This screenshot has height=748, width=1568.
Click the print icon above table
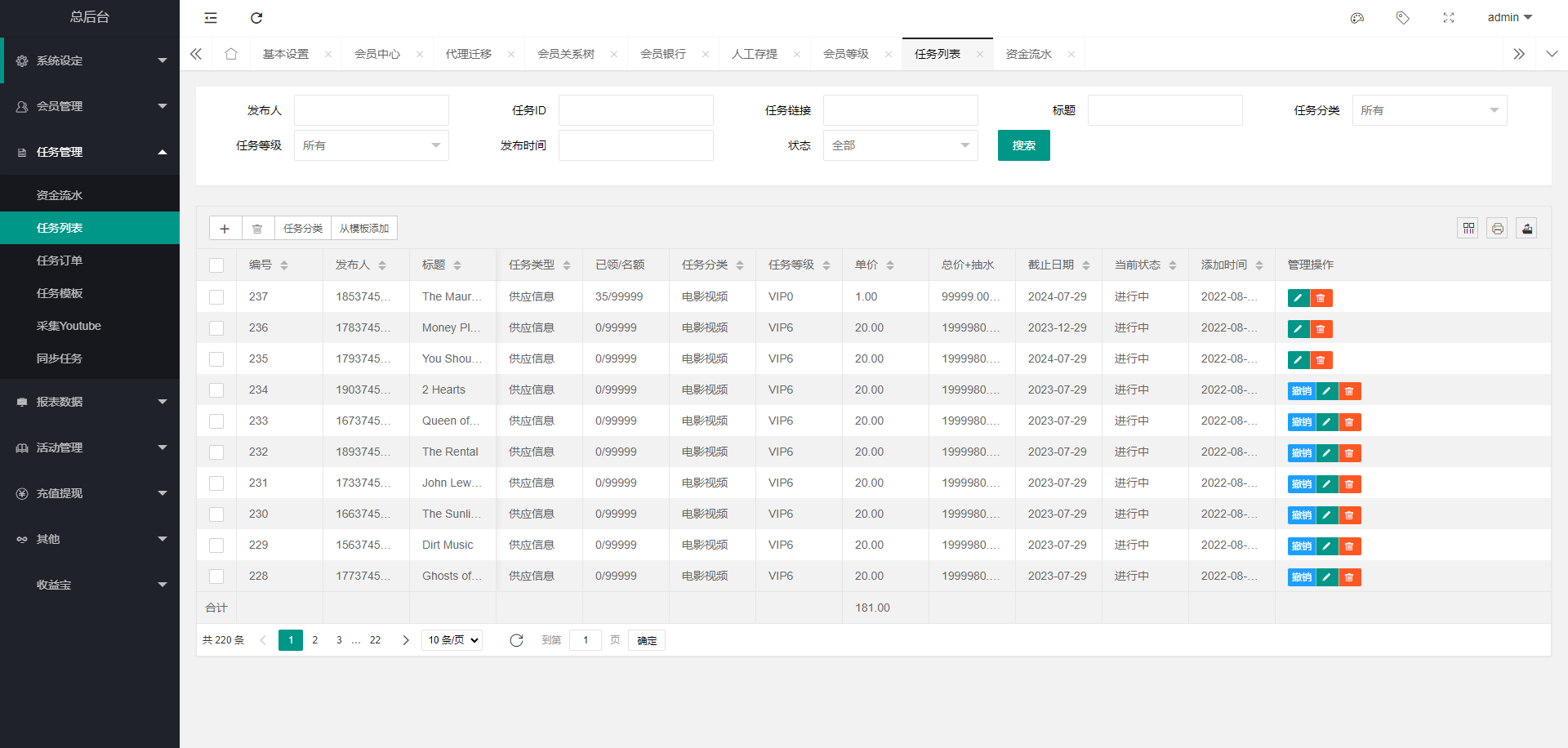coord(1497,229)
